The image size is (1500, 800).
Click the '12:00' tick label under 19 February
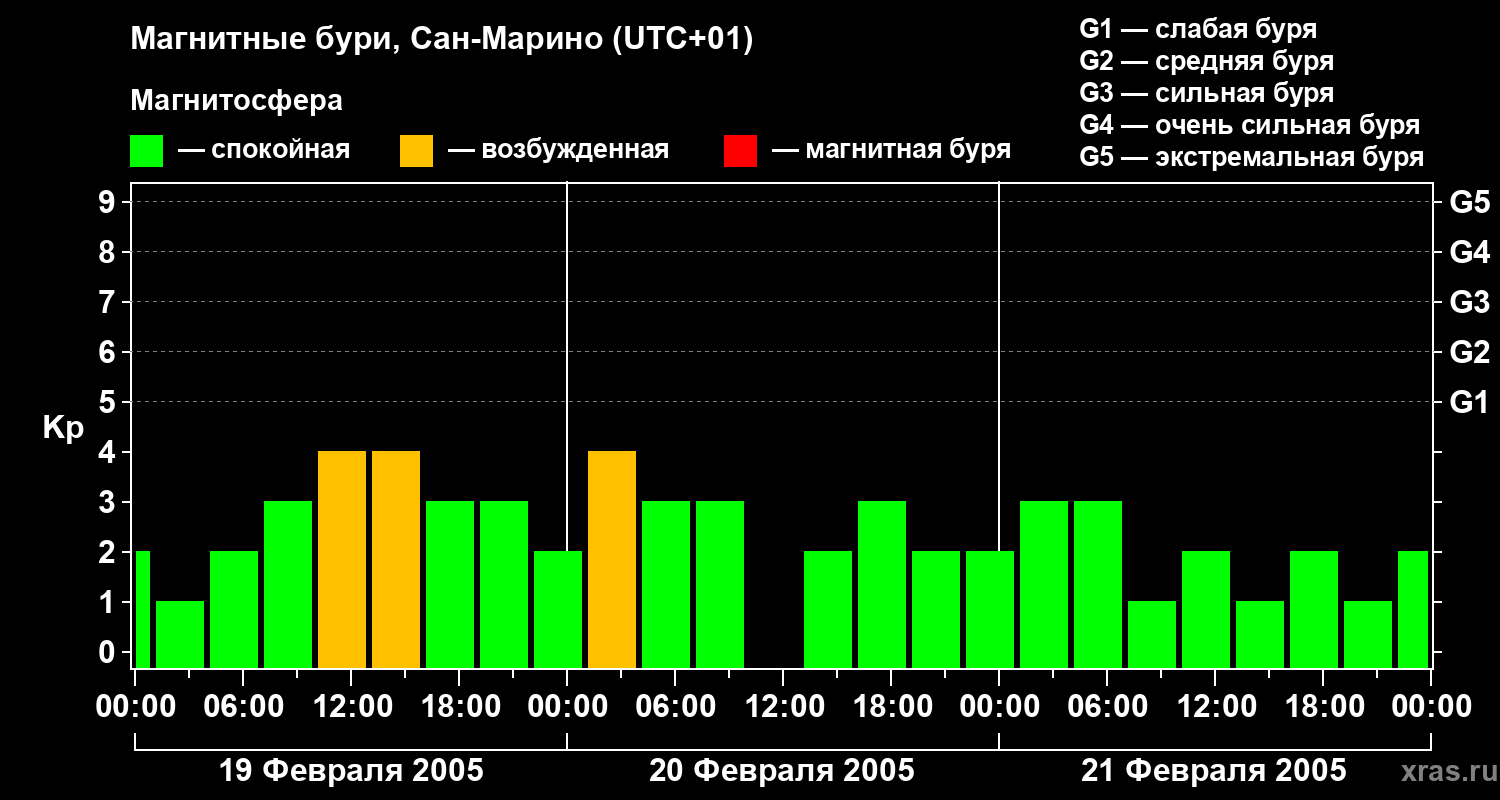[x=351, y=707]
